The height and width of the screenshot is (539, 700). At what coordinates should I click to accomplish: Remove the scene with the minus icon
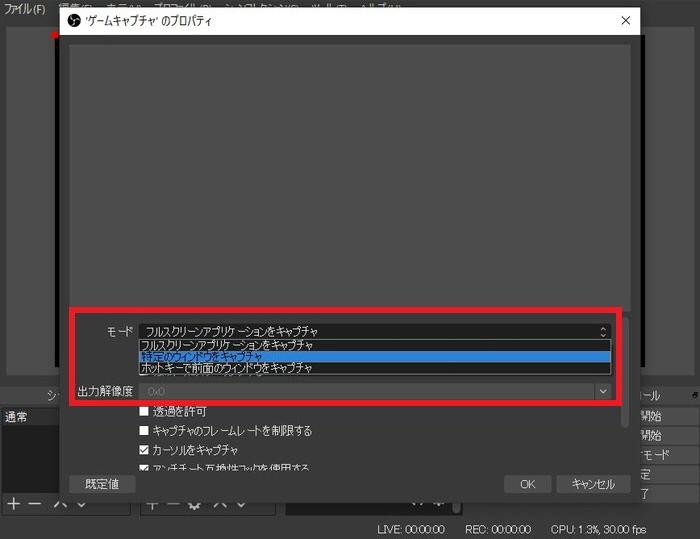[34, 504]
